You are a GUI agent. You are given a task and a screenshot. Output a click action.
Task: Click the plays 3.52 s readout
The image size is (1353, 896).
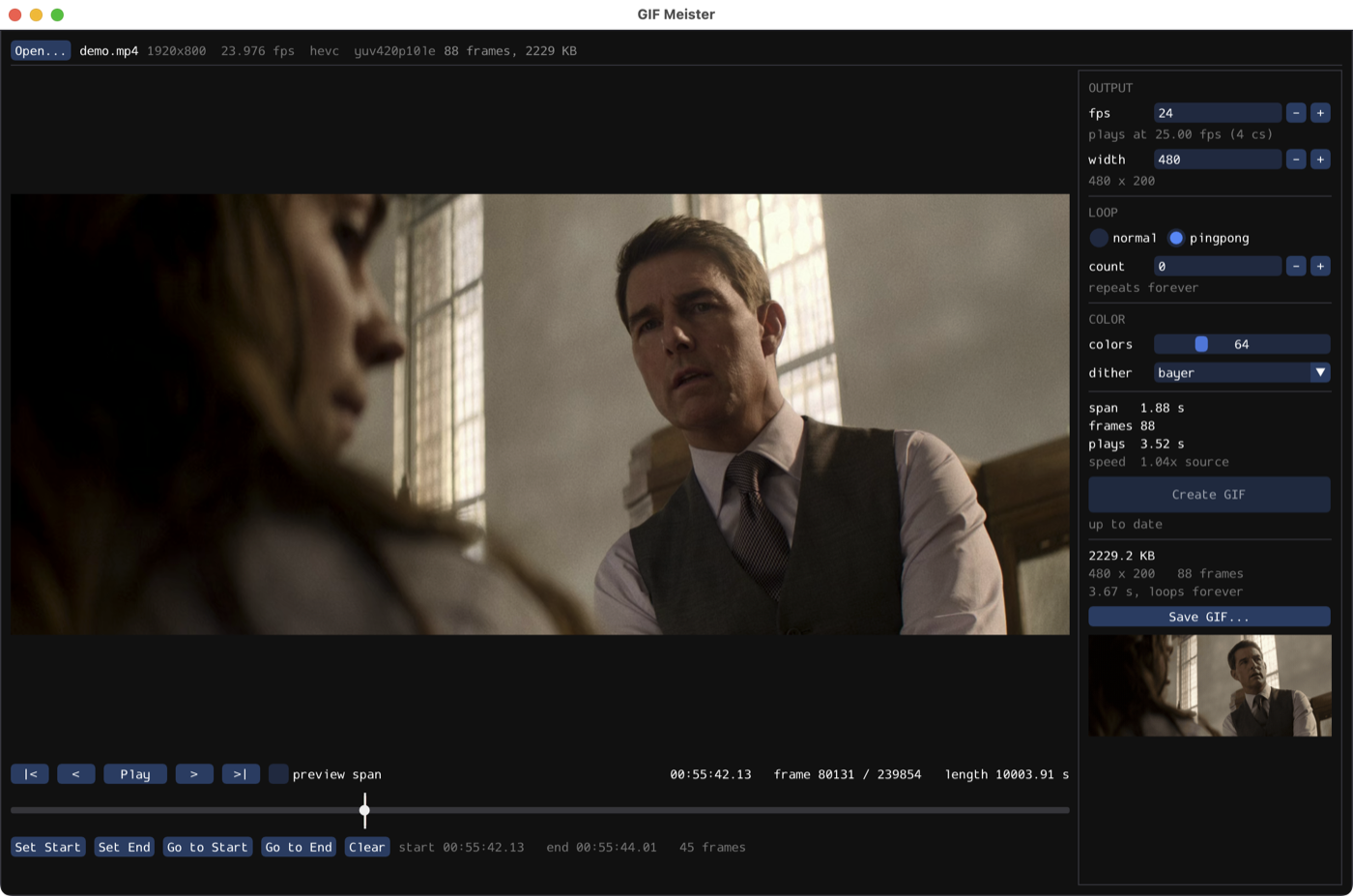coord(1137,444)
